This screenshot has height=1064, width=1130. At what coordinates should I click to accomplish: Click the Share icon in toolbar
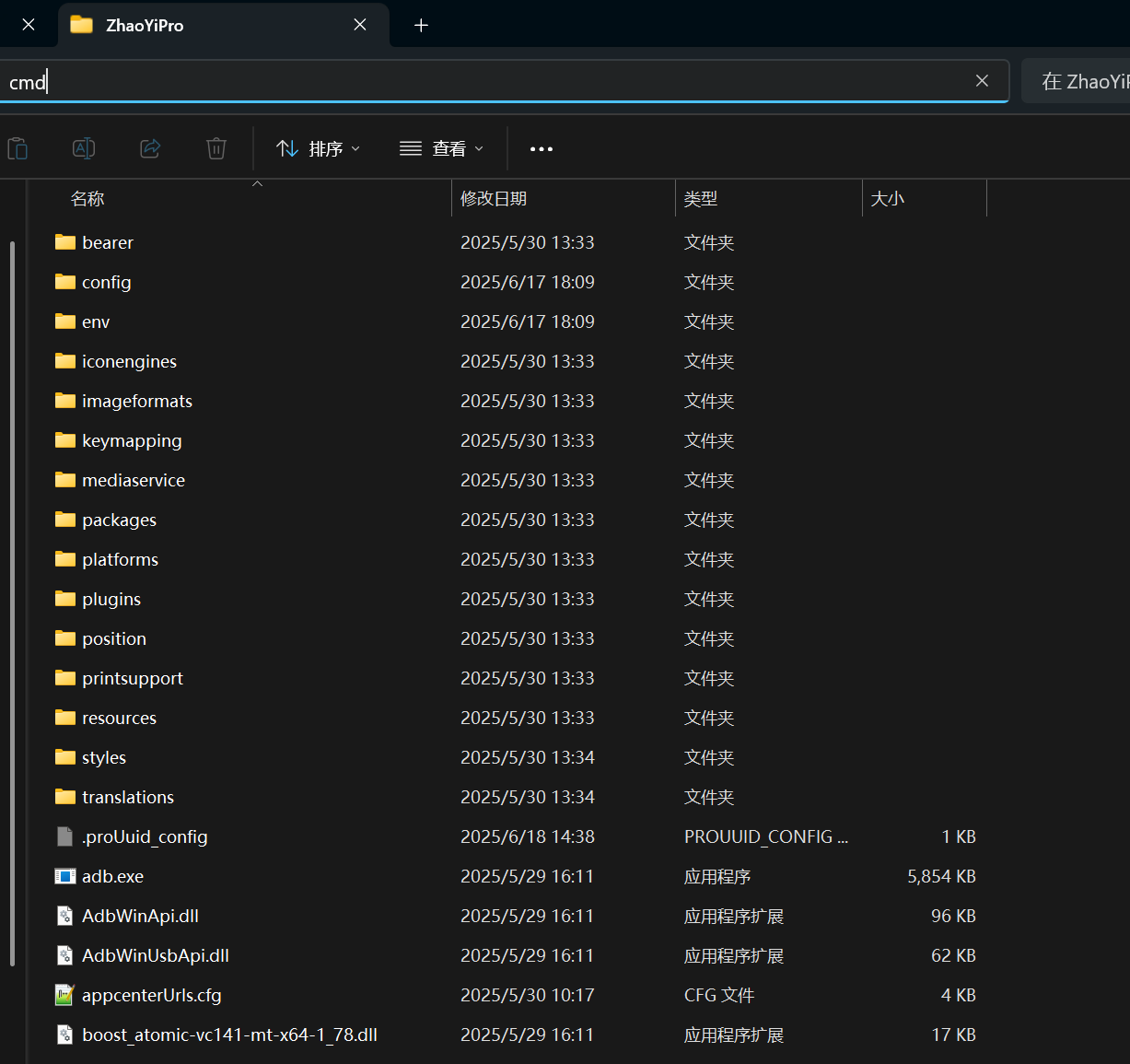click(150, 148)
